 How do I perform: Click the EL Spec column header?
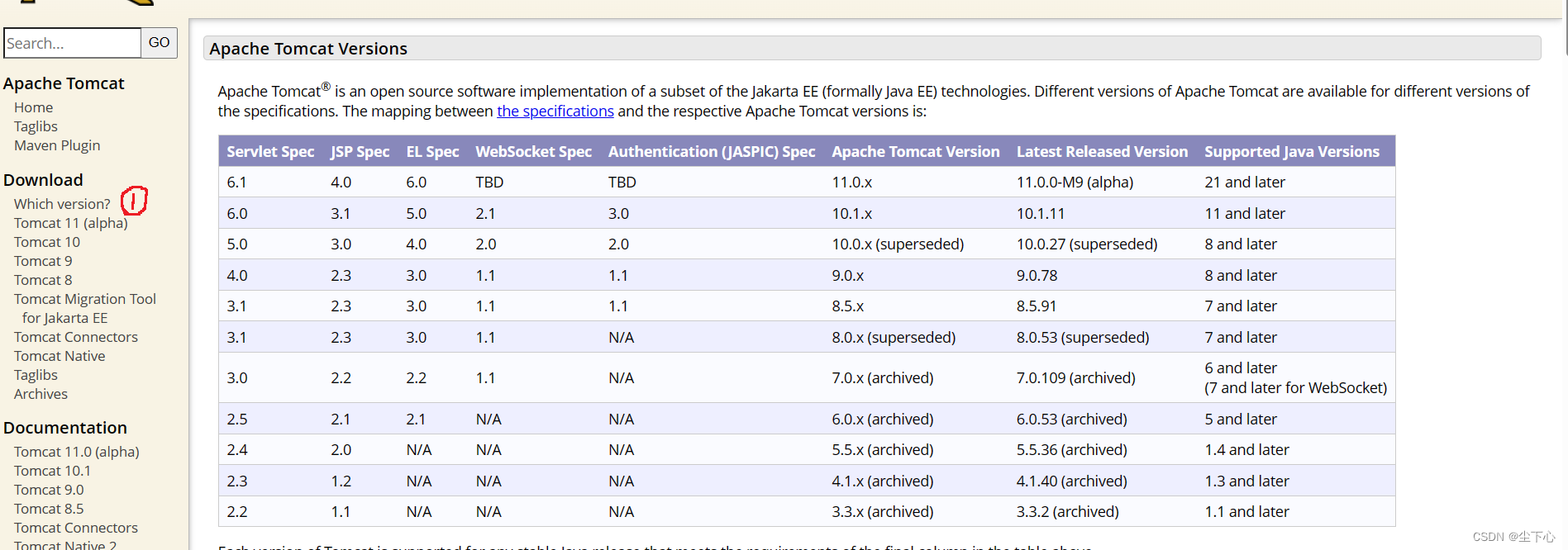click(432, 152)
